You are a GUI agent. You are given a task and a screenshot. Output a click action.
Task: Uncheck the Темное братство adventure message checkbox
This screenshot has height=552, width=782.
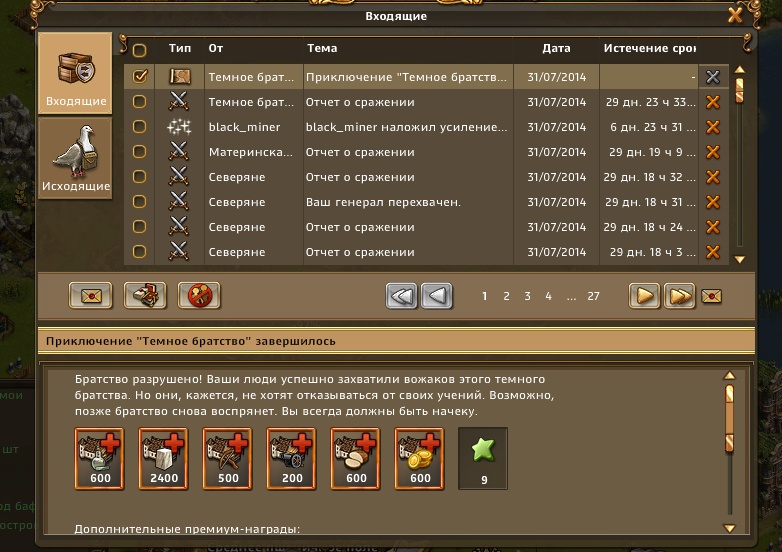point(140,76)
